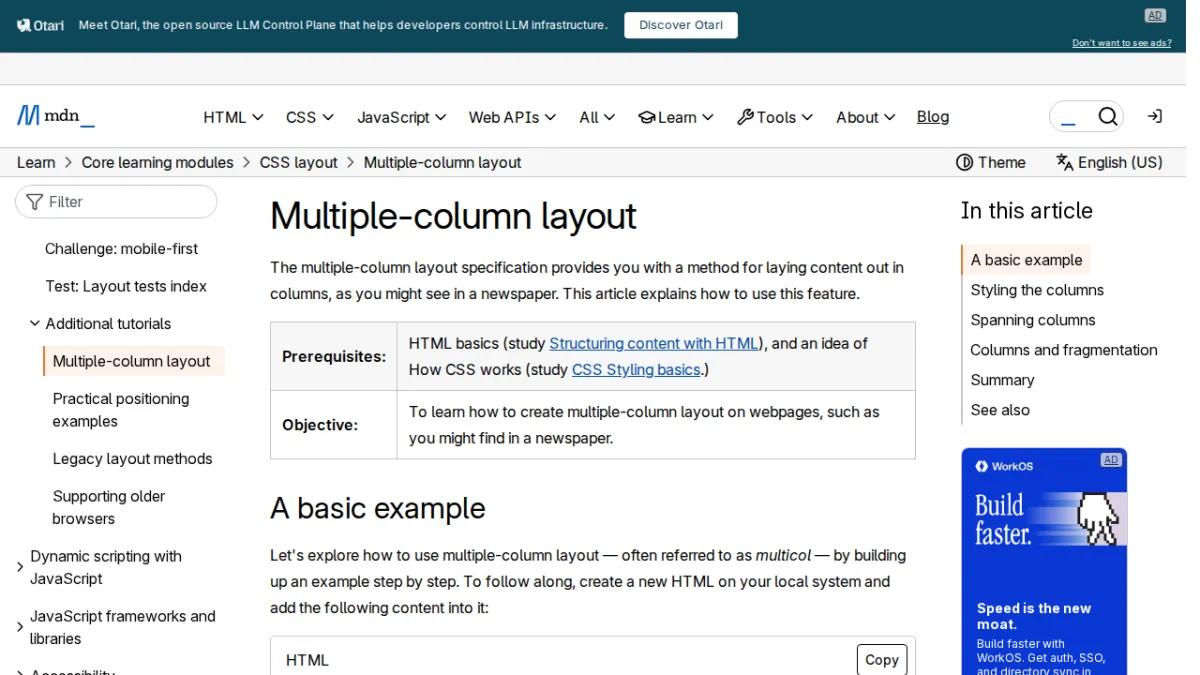
Task: Click the Otari logo in the top banner
Action: [41, 25]
